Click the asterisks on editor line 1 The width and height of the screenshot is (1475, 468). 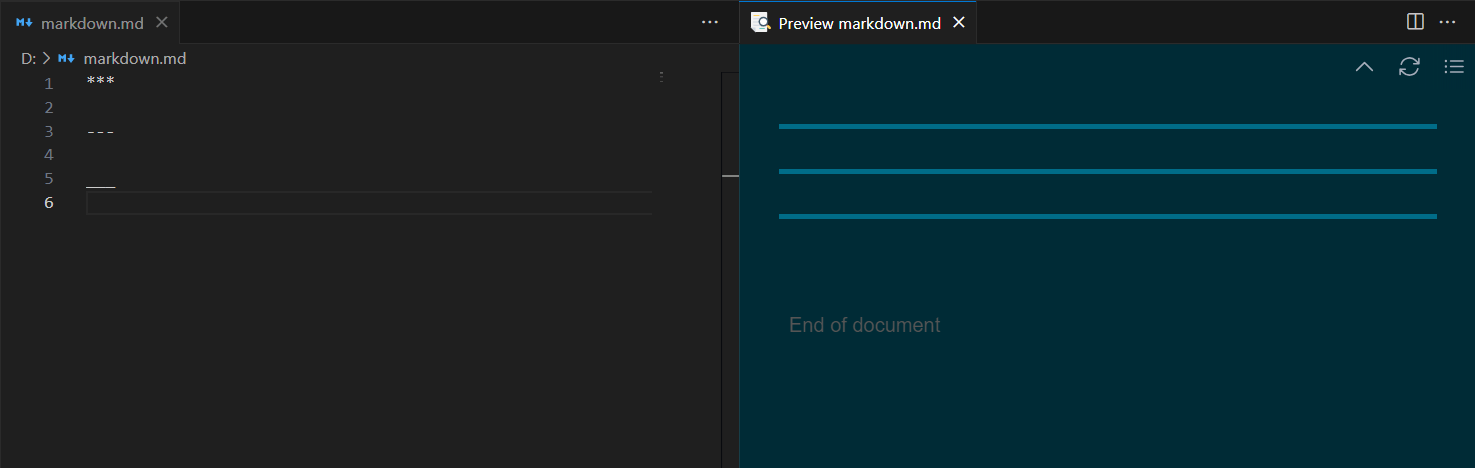[x=100, y=82]
